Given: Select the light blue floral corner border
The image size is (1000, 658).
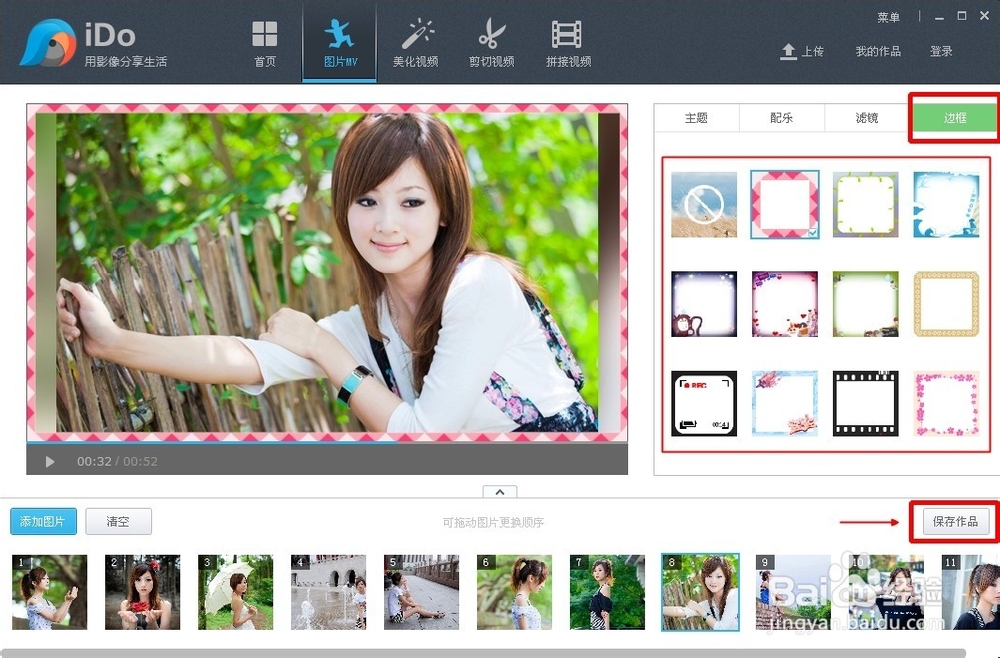Looking at the screenshot, I should coord(784,404).
